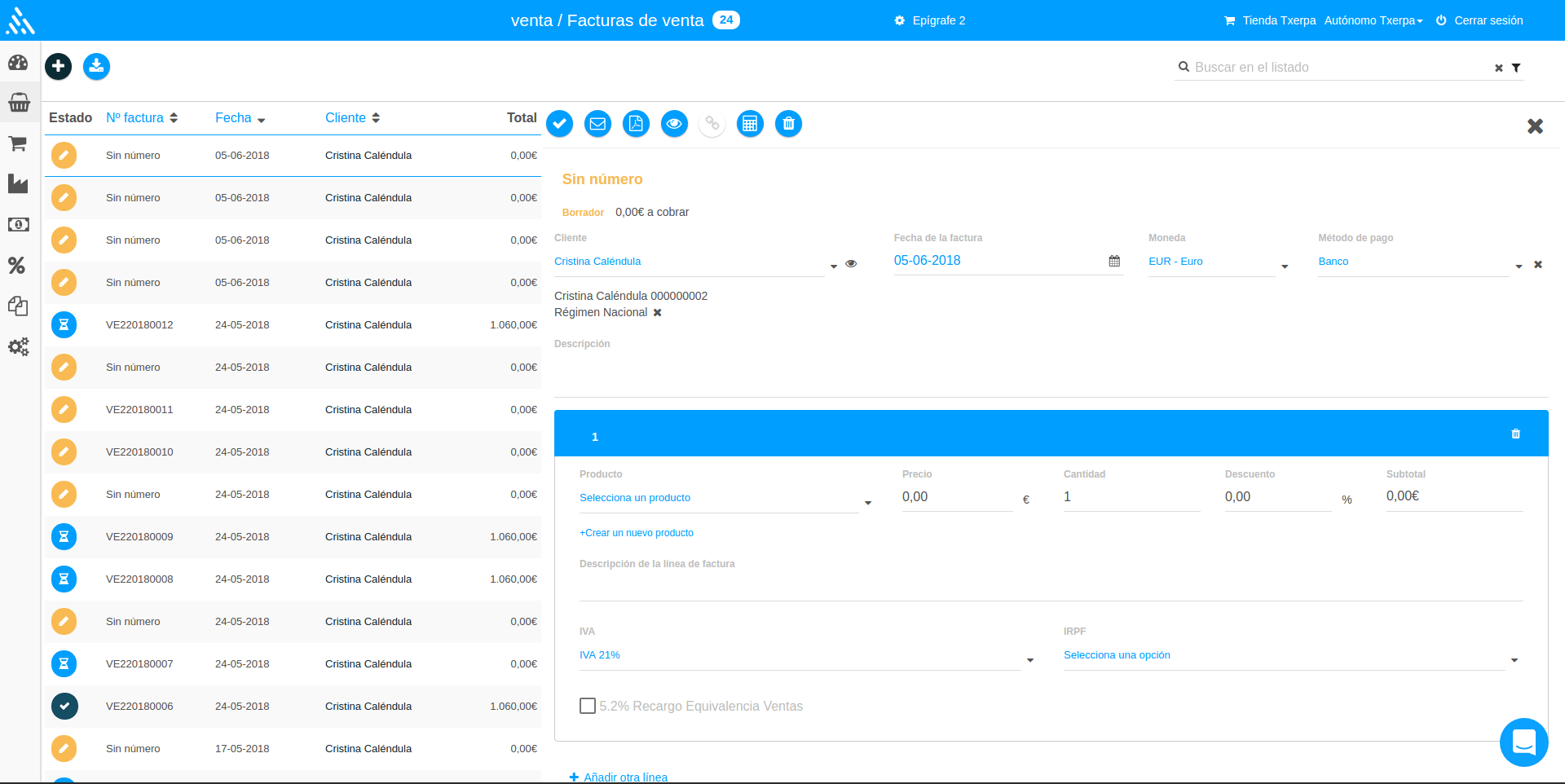1565x784 pixels.
Task: Click Añadir otra línea link
Action: pos(619,777)
